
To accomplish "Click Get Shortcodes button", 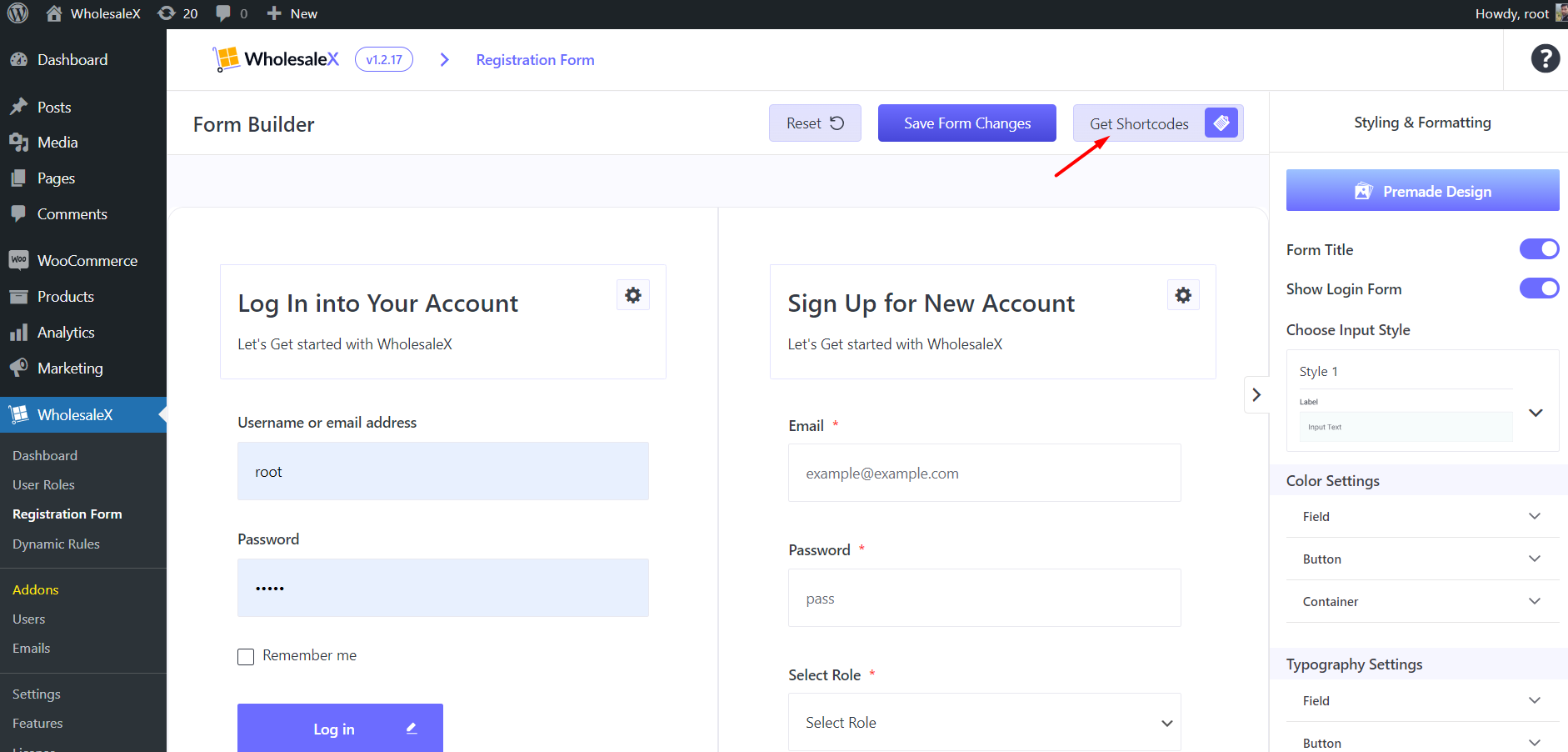I will pos(1158,123).
